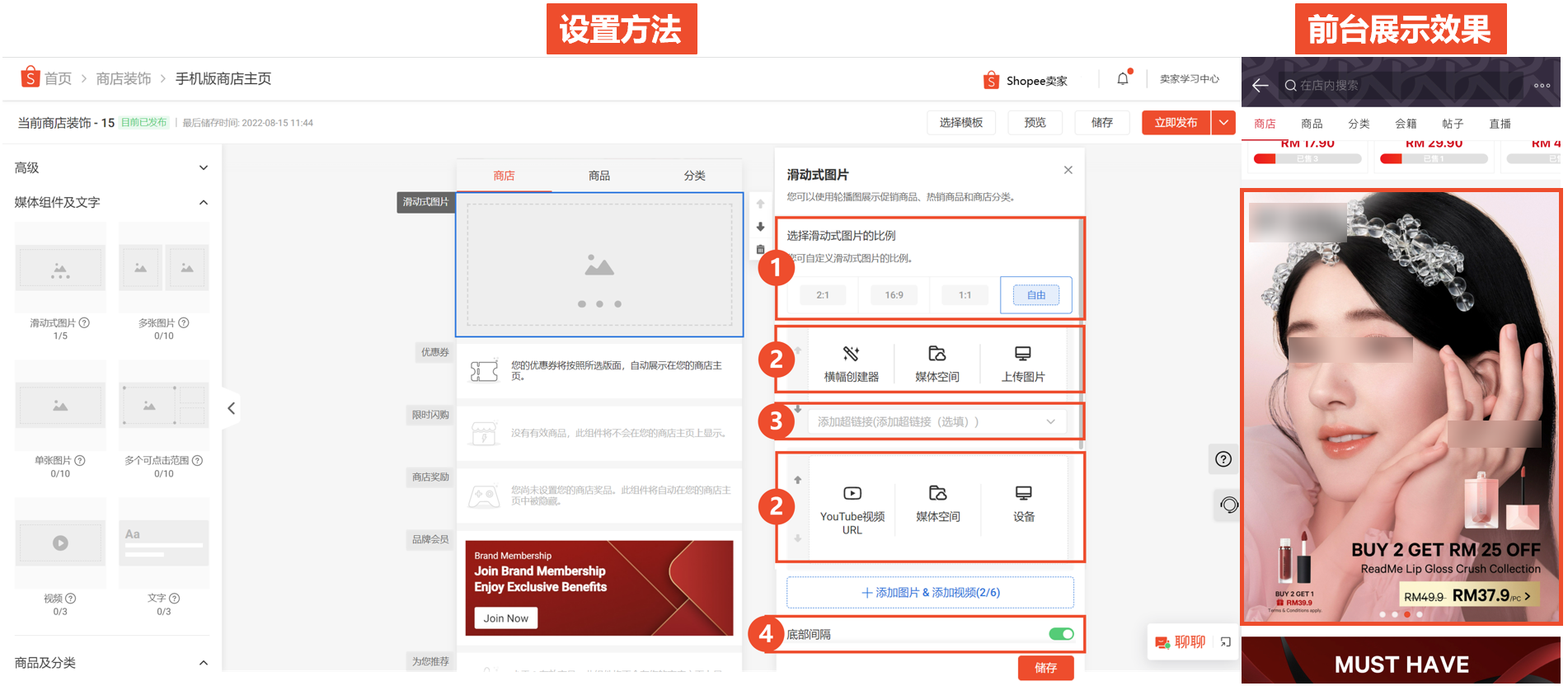Choose 上传图片 upload option
The image size is (1568, 686).
tap(1023, 364)
